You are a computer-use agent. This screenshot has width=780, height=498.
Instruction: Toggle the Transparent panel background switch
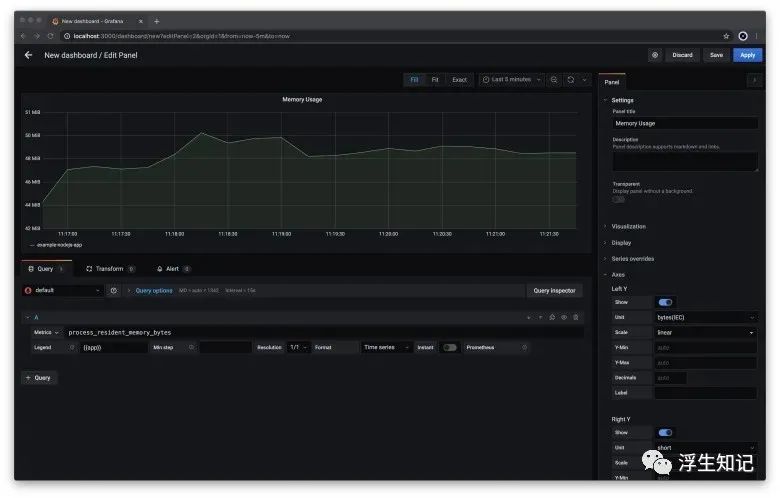[x=619, y=199]
